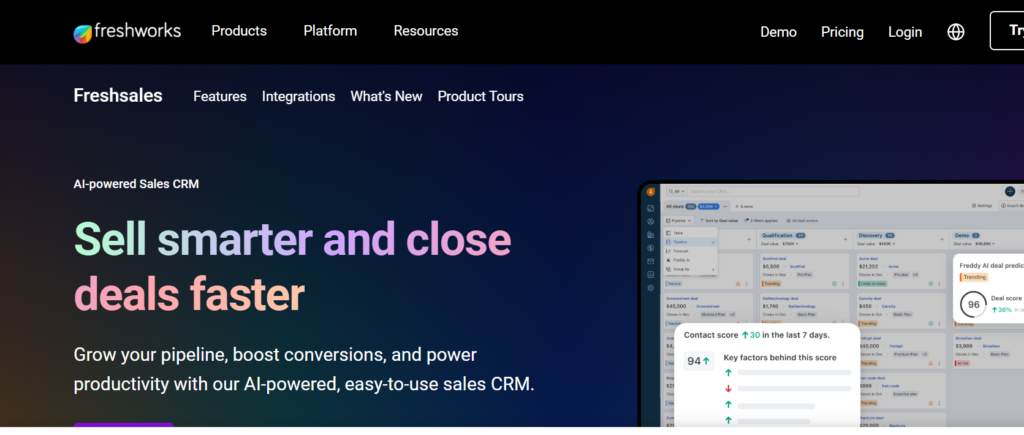Go to What's New section
Screen dimensions: 1024x435
click(x=386, y=96)
